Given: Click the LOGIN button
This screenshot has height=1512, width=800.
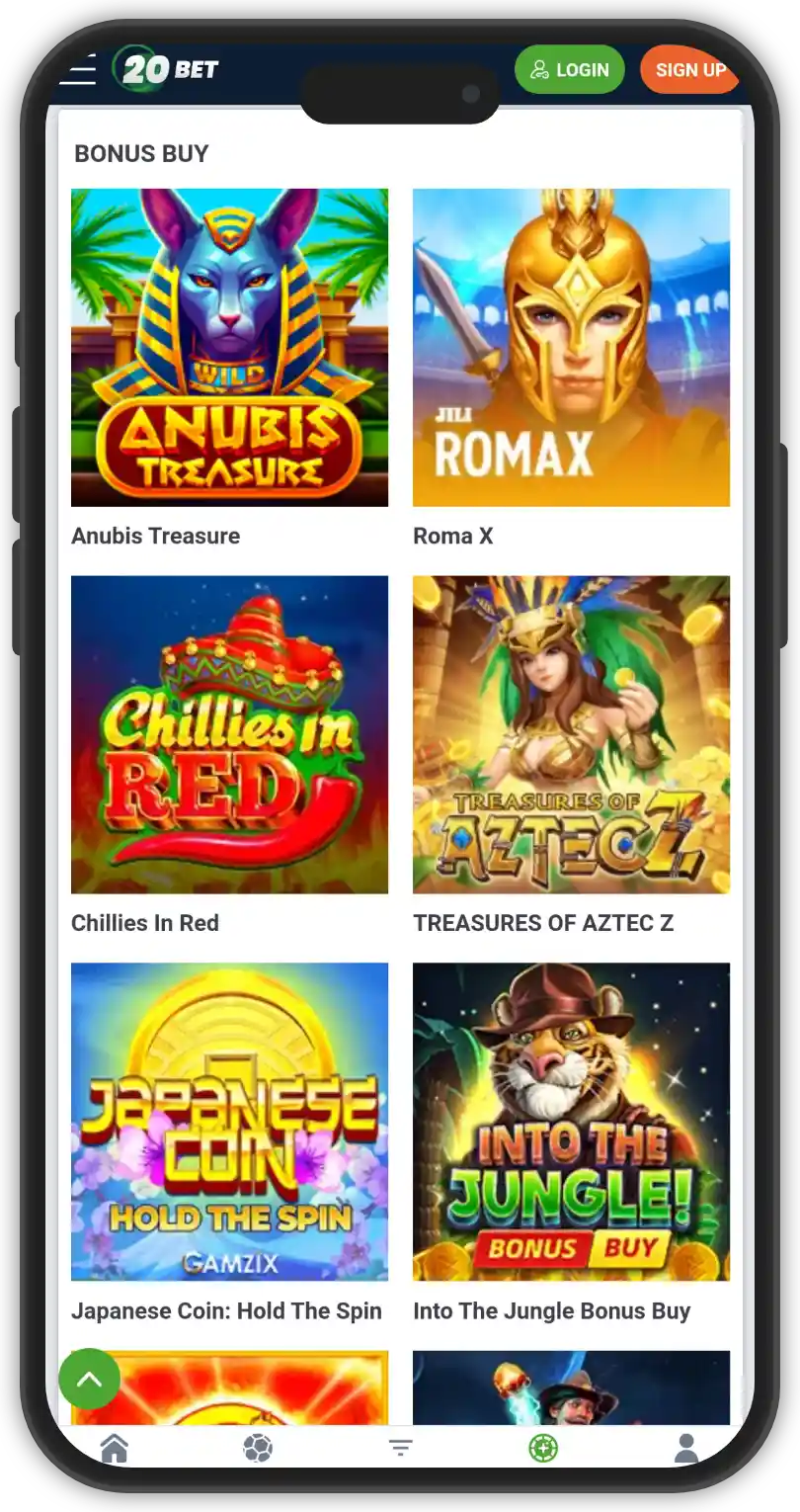Looking at the screenshot, I should [x=570, y=70].
